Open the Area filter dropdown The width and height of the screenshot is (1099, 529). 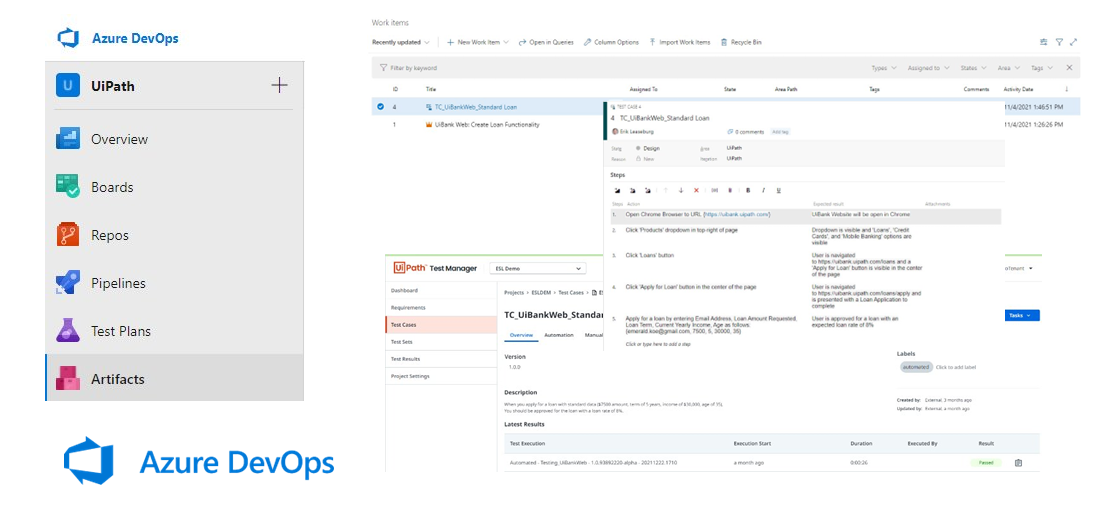tap(1009, 68)
